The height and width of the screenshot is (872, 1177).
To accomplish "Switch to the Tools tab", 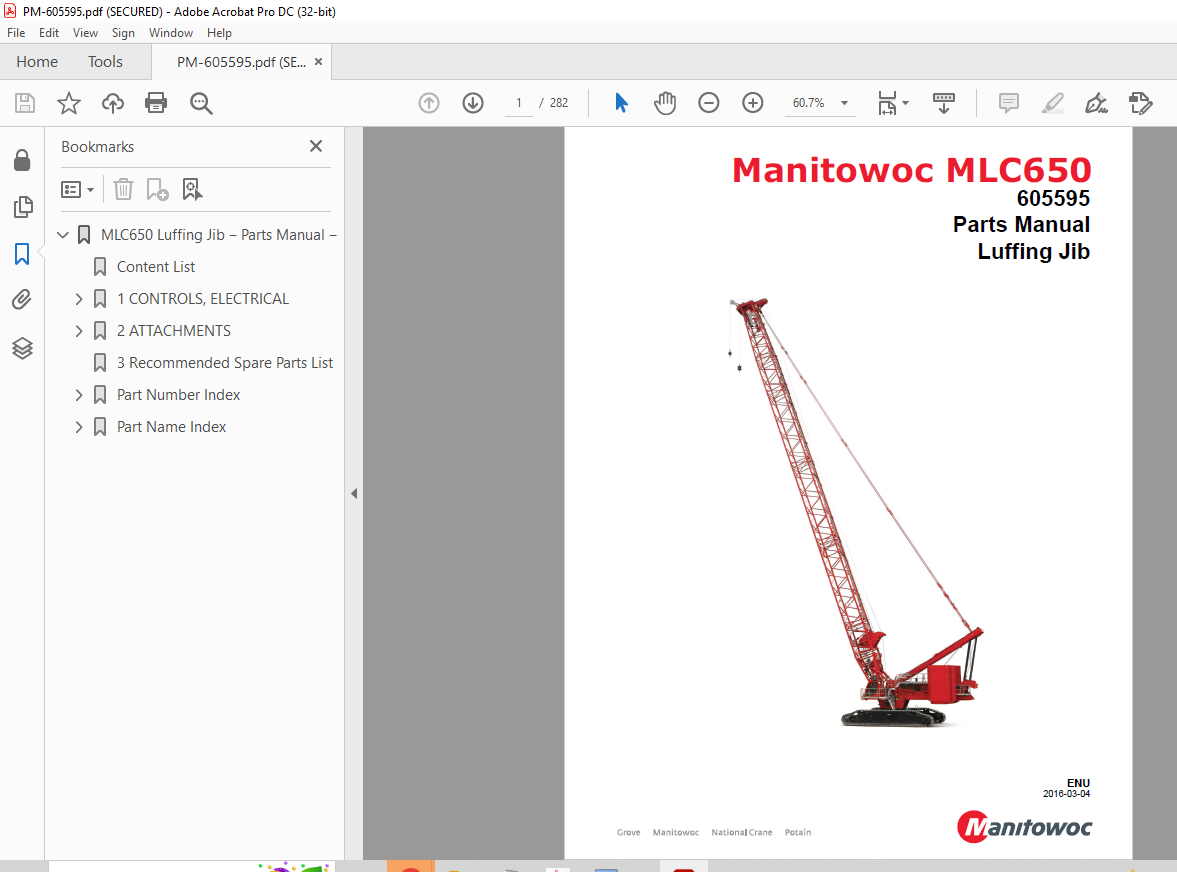I will 105,62.
